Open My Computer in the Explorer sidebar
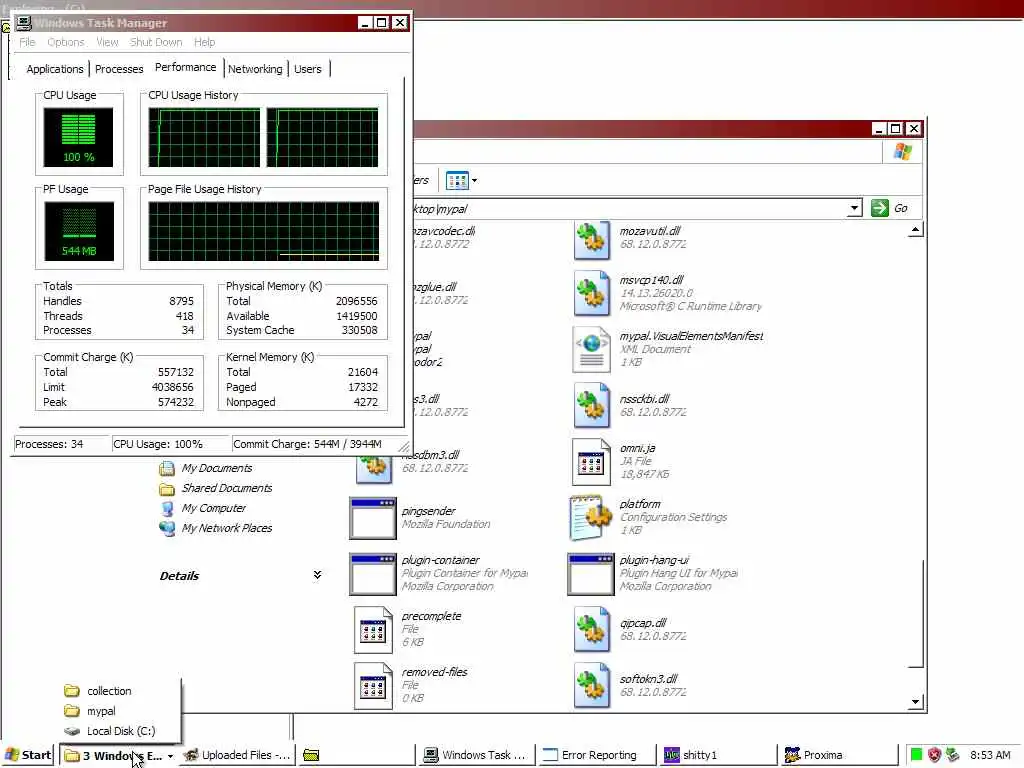This screenshot has height=768, width=1024. click(x=203, y=508)
